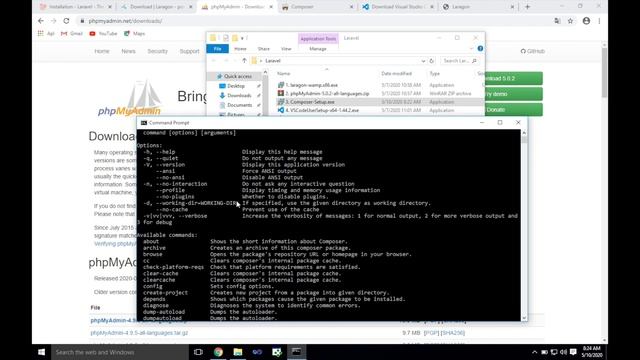Click the SHA256 link for the tar.gz file
Screen dimensions: 640x360
pyautogui.click(x=453, y=333)
